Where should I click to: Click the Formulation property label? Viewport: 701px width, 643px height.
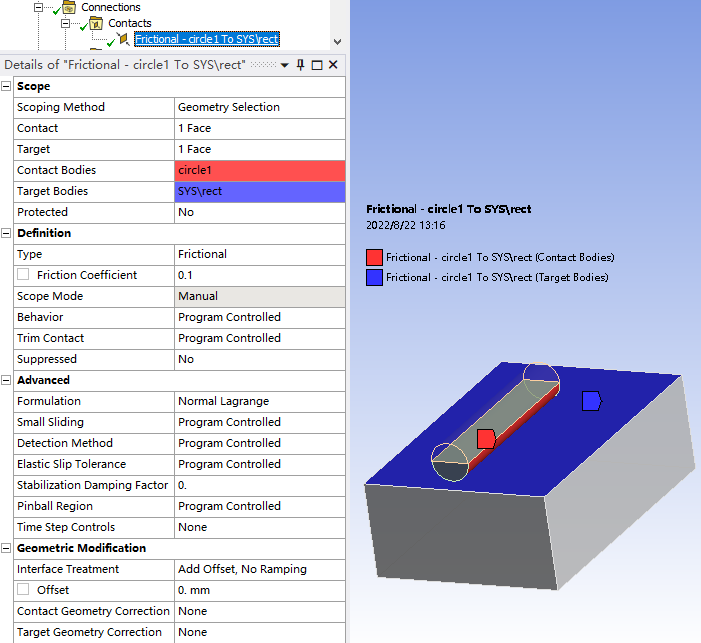click(49, 401)
